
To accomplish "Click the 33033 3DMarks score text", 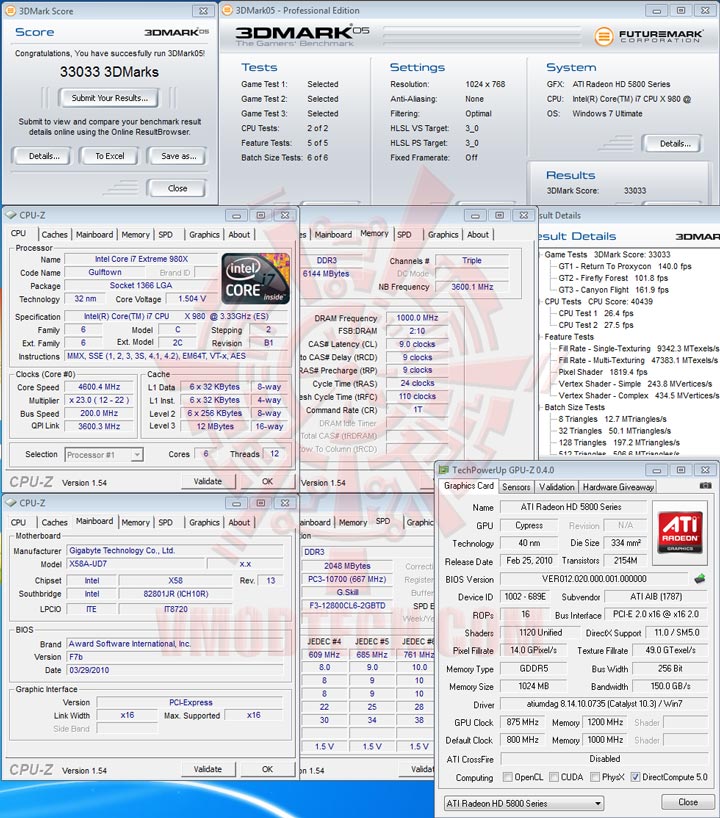I will 109,72.
